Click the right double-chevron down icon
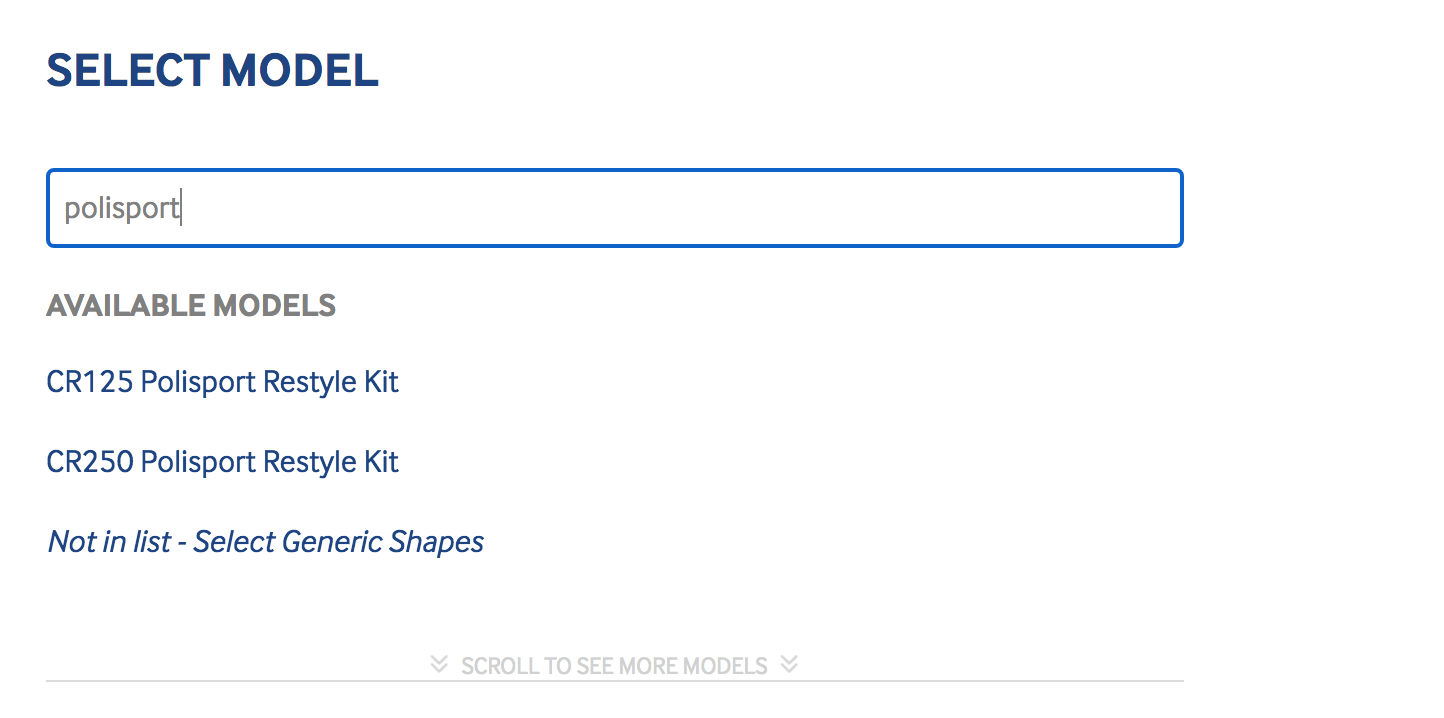1444x718 pixels. coord(789,665)
